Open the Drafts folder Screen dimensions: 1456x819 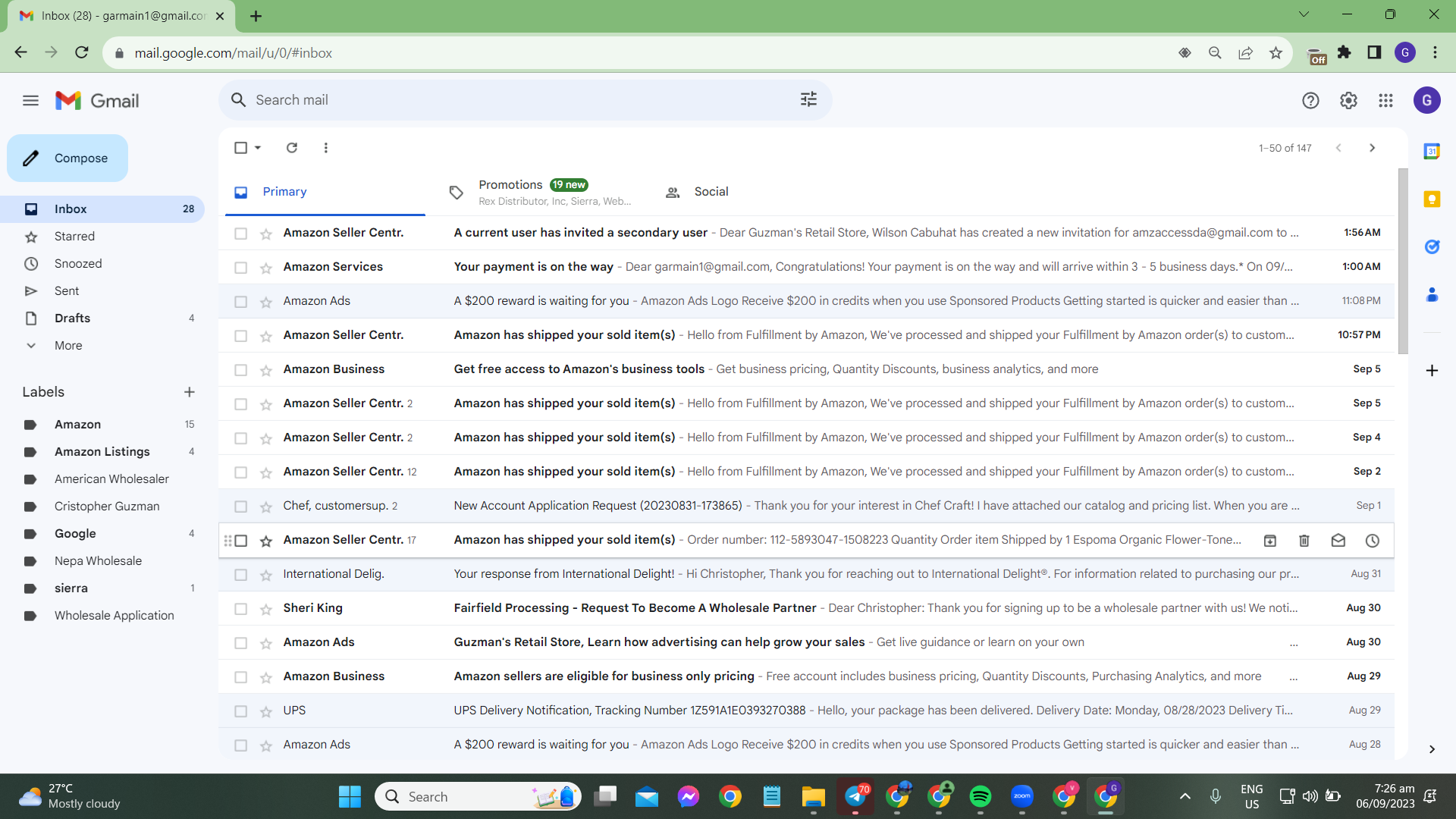point(72,318)
